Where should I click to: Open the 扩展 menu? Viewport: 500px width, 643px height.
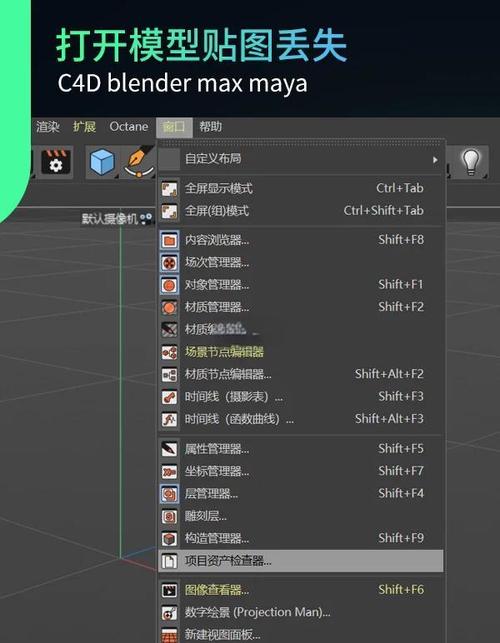coord(84,127)
